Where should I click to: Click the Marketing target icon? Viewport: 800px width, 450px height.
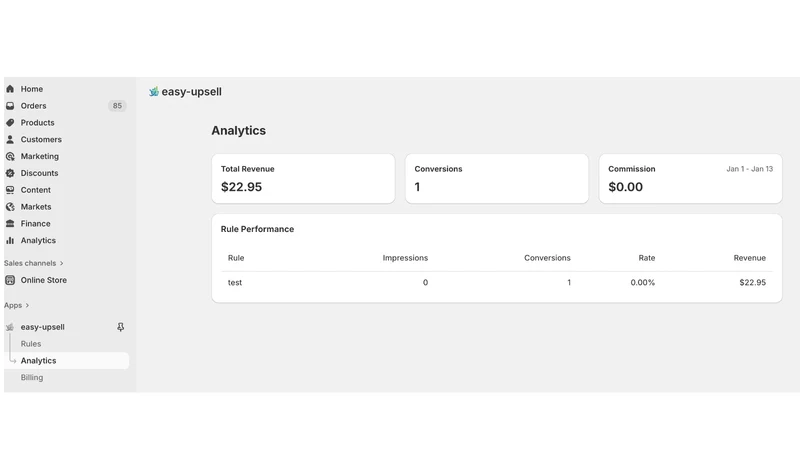10,156
